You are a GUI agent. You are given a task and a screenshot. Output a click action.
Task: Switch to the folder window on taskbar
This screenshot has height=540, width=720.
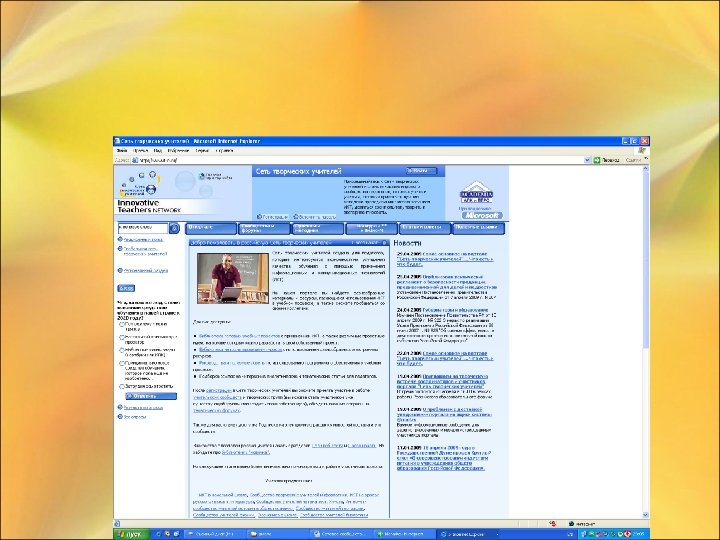click(277, 534)
